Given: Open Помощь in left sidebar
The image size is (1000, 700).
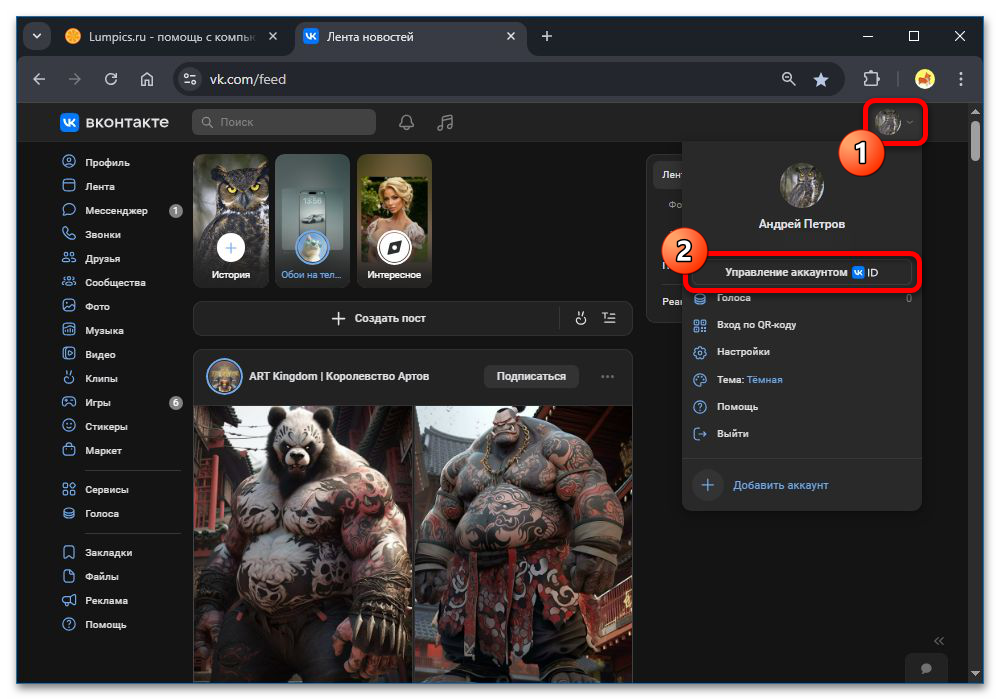Looking at the screenshot, I should (94, 624).
